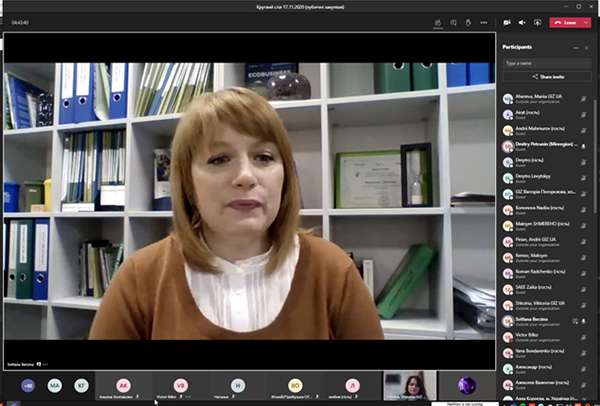Close the Participants panel
This screenshot has height=406, width=600.
(587, 48)
